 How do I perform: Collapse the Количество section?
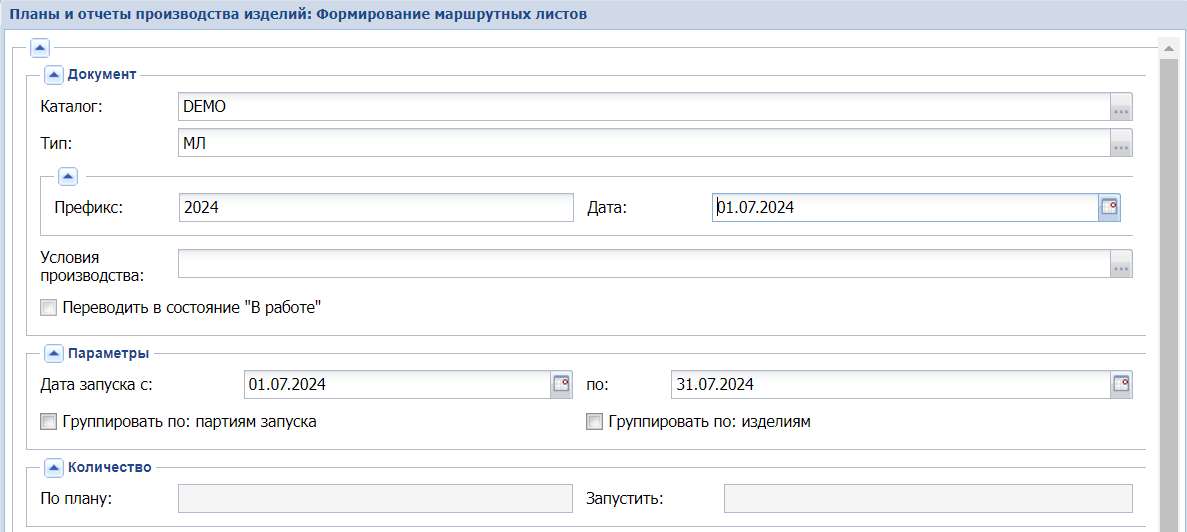point(54,467)
